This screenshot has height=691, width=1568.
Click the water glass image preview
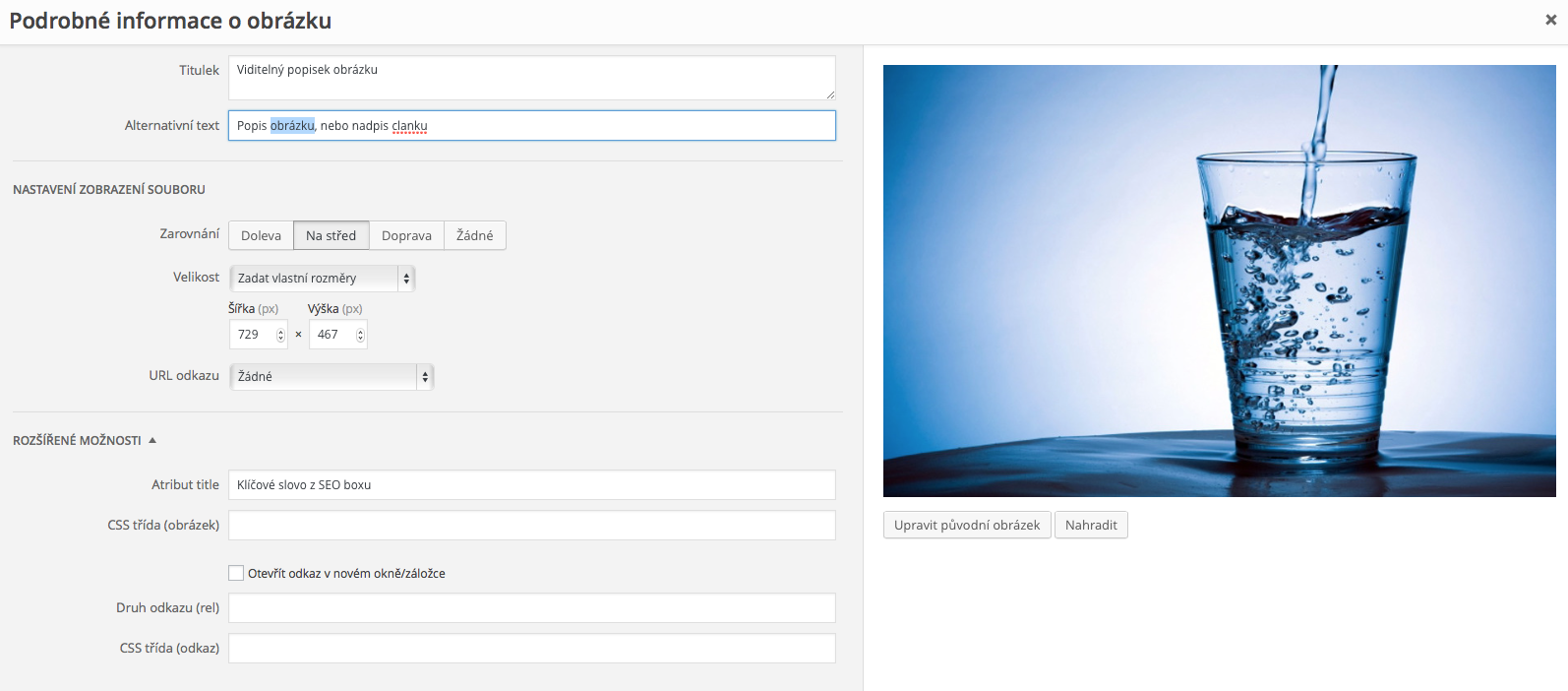tap(1219, 281)
